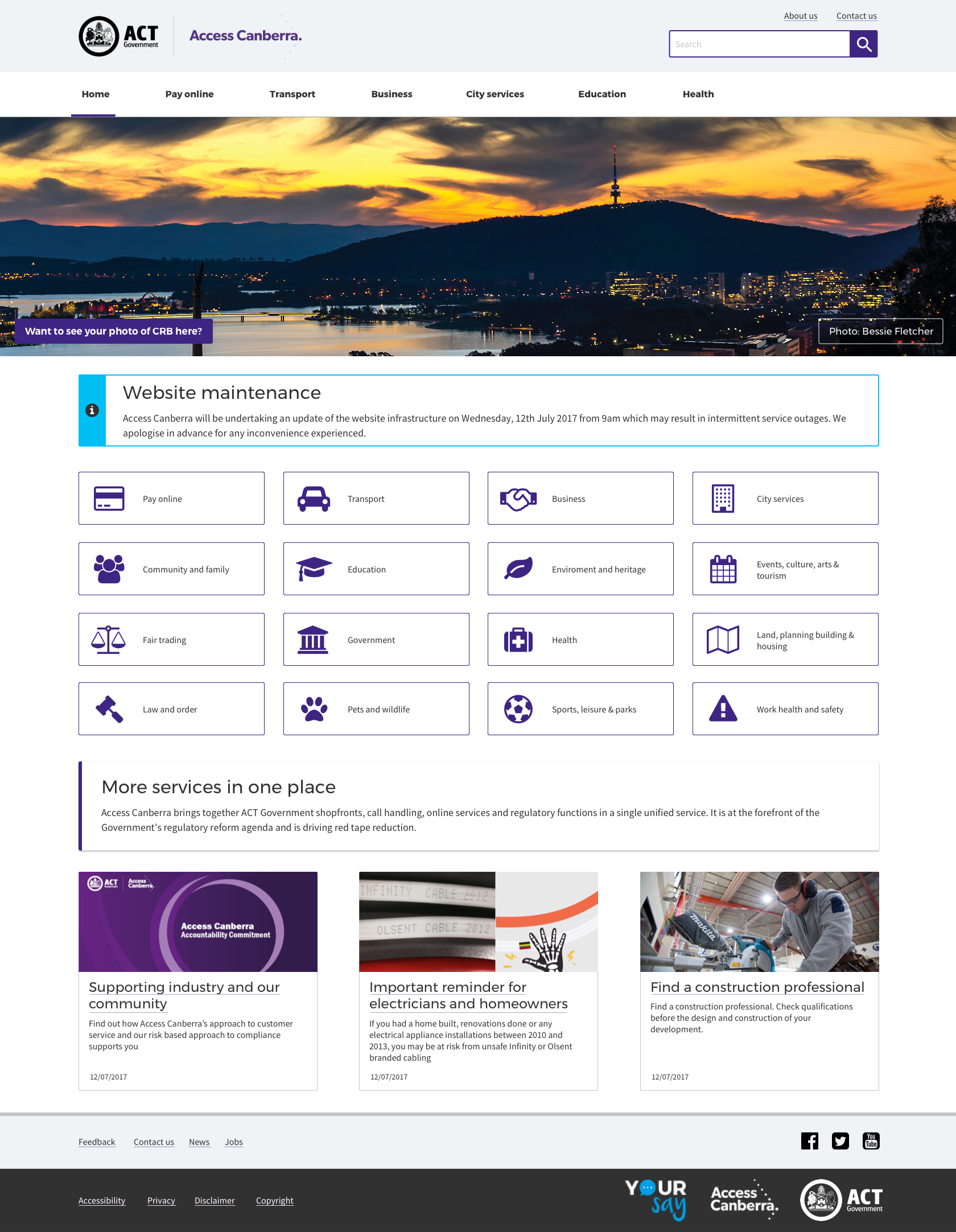The height and width of the screenshot is (1232, 956).
Task: Click the Photo: Bessie Fletcher credit button
Action: pyautogui.click(x=881, y=331)
